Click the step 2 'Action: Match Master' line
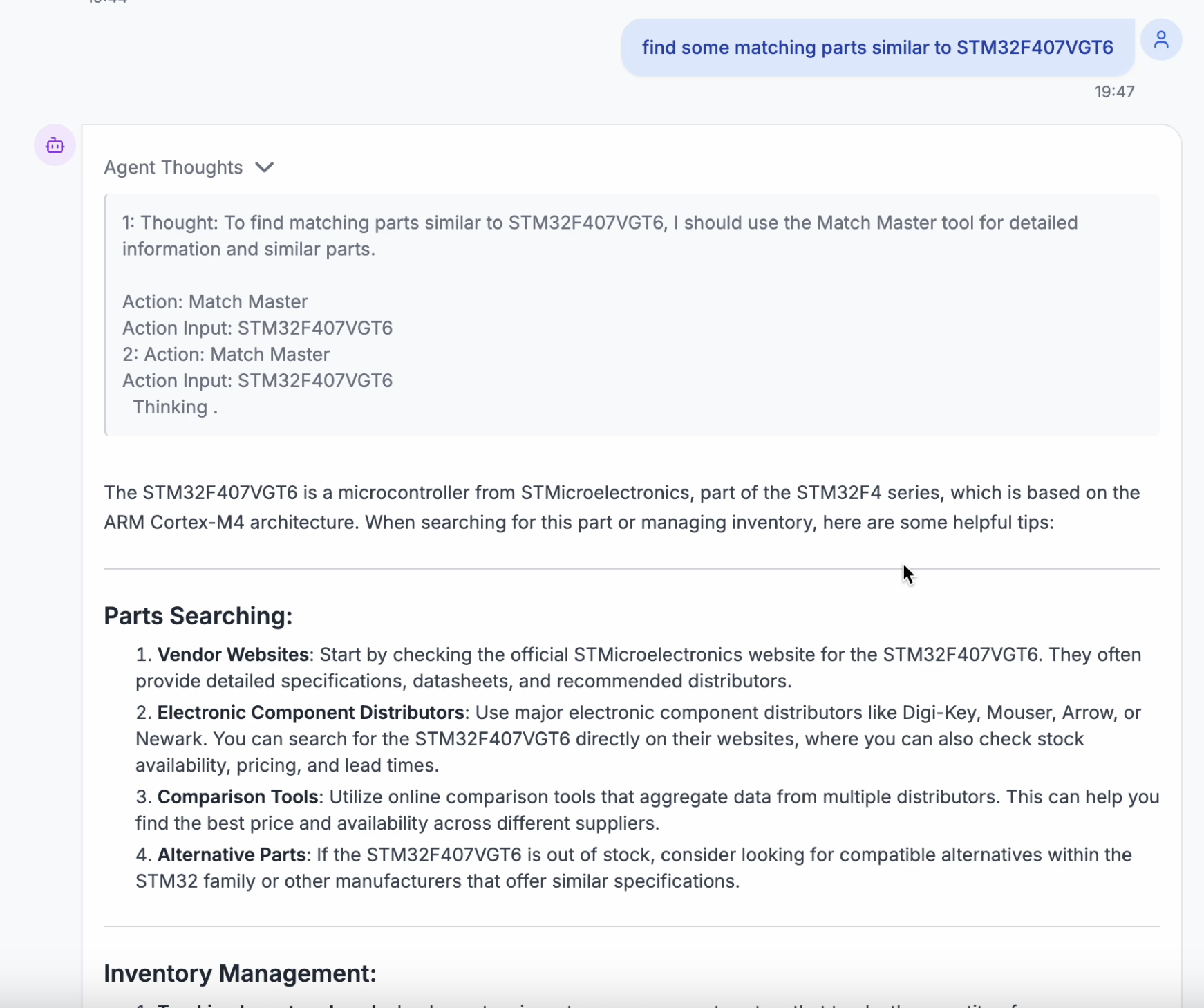The height and width of the screenshot is (1008, 1204). coord(226,354)
